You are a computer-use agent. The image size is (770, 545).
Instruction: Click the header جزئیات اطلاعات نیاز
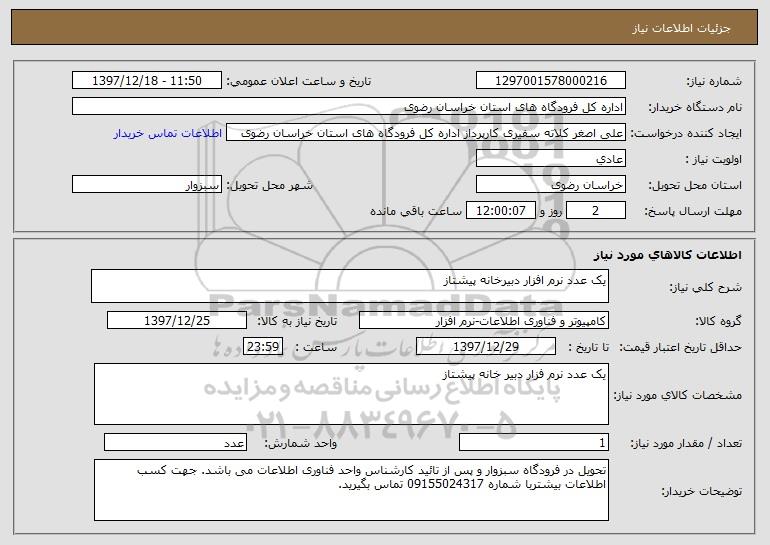[x=681, y=28]
